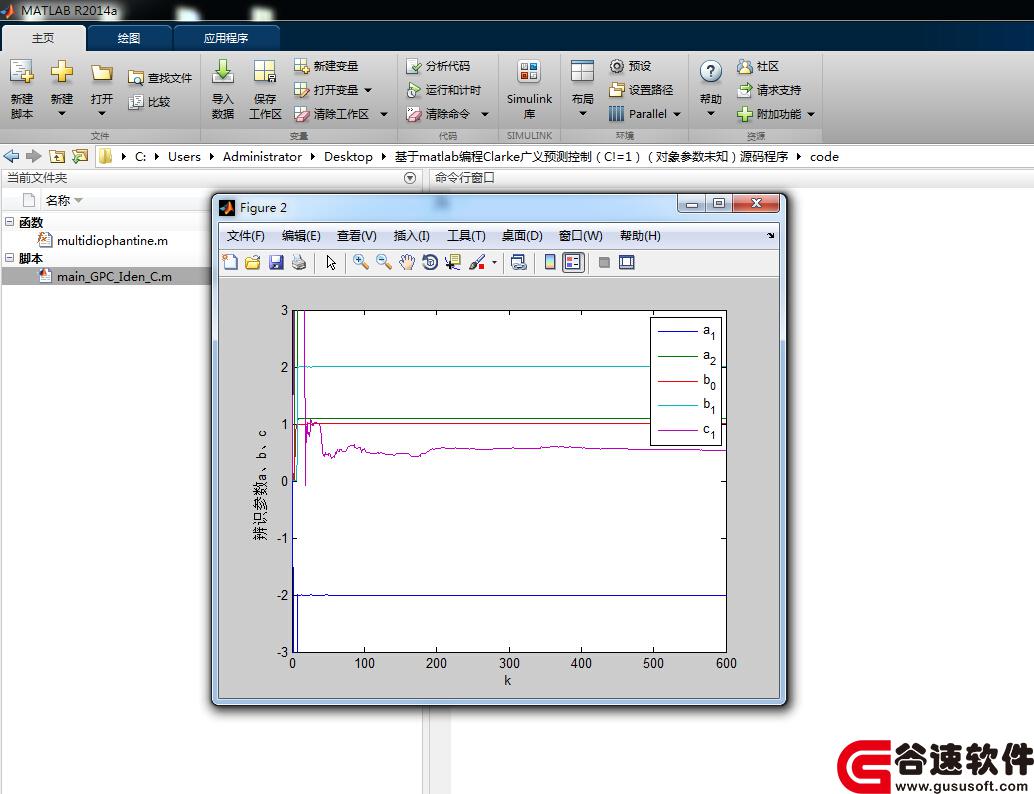Viewport: 1034px width, 794px height.
Task: Open 窗口(W) menu in Figure 2
Action: coord(580,235)
